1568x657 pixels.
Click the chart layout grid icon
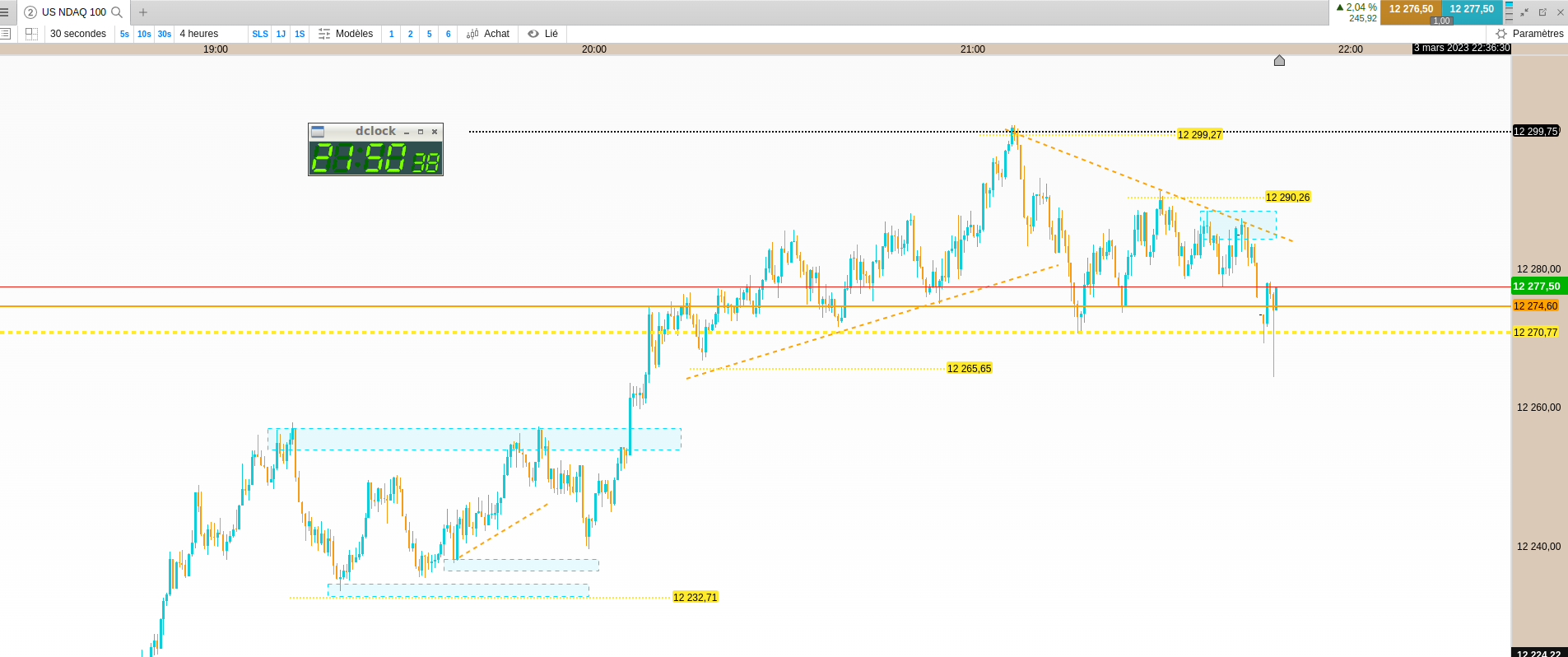[x=31, y=34]
